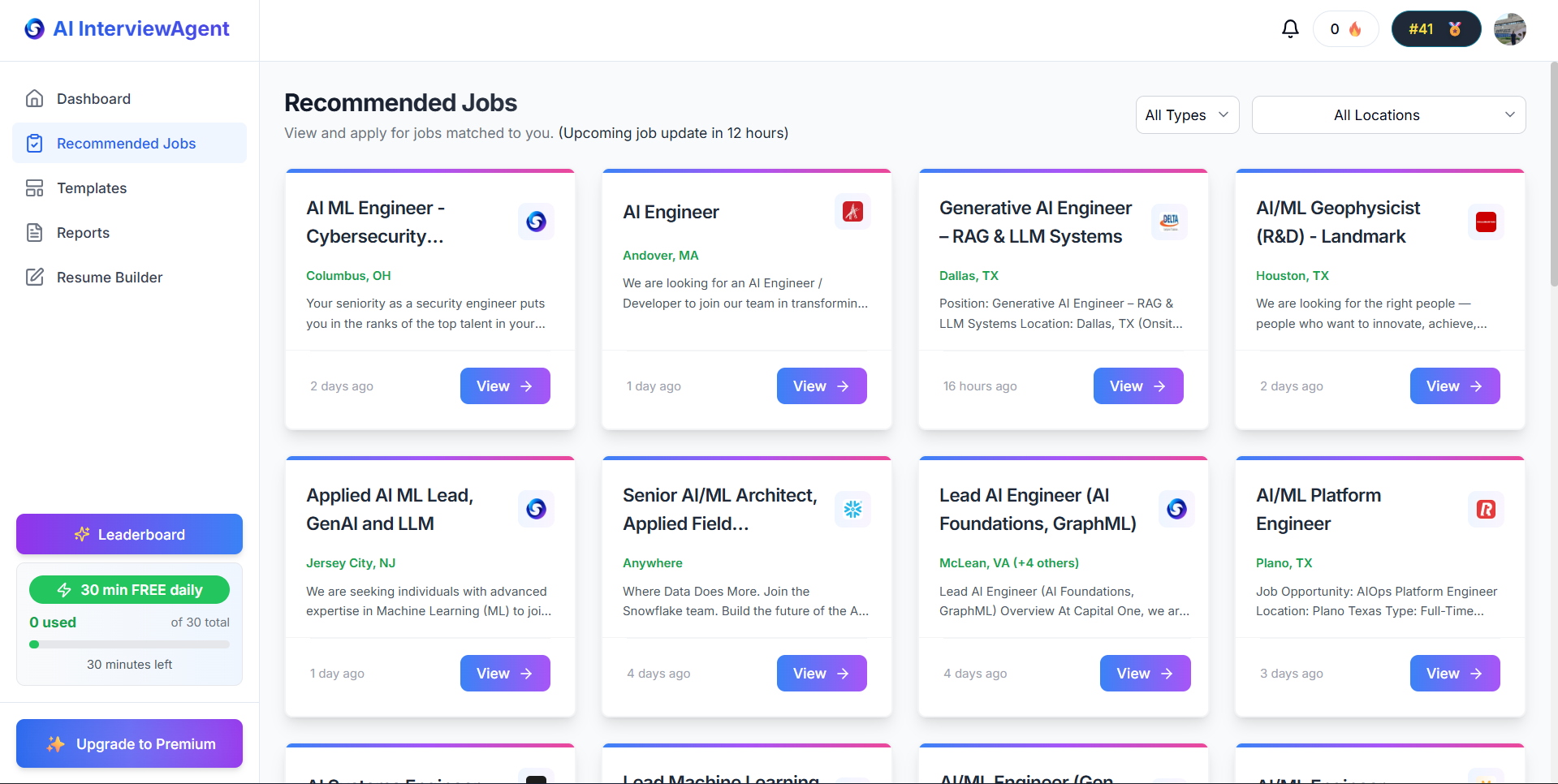Open the user profile avatar
The width and height of the screenshot is (1558, 784).
click(x=1509, y=29)
